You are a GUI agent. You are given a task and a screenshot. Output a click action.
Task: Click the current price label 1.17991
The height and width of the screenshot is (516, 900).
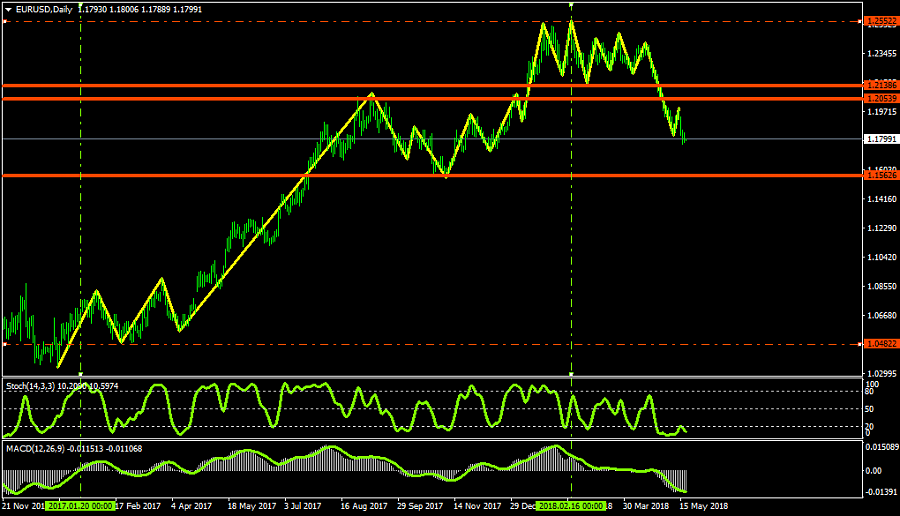click(882, 139)
